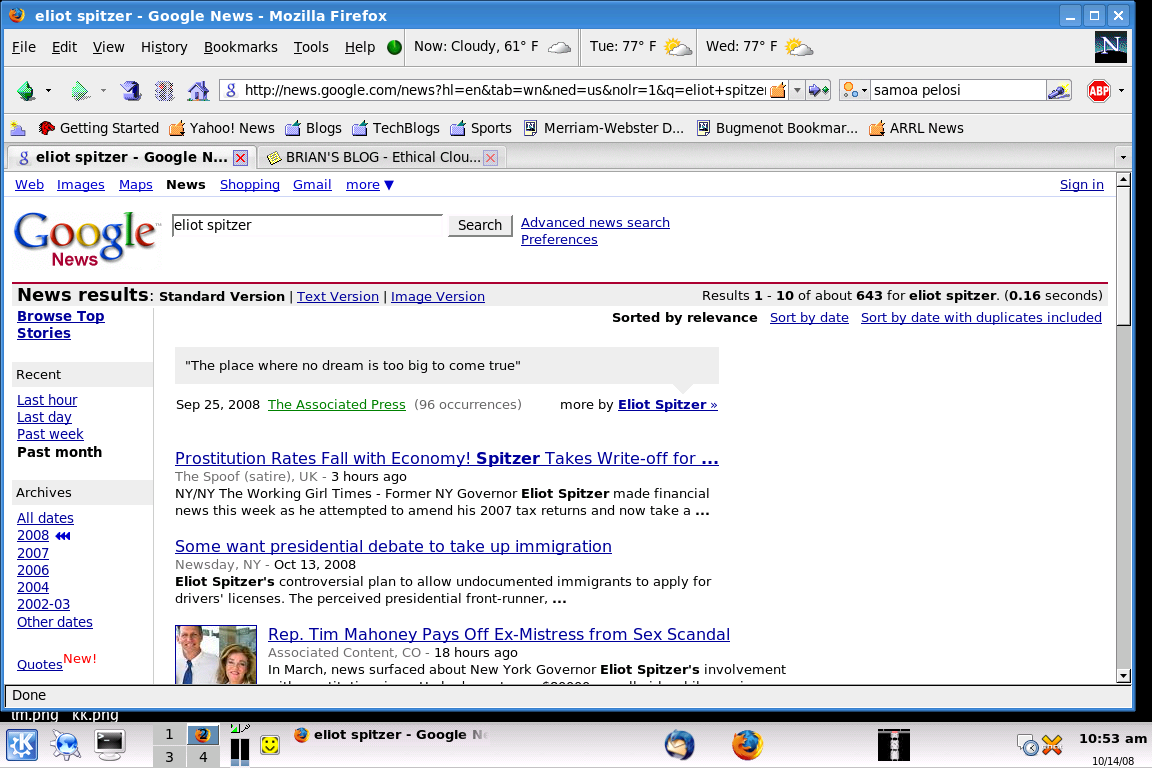This screenshot has height=768, width=1152.
Task: Open the Preferences link
Action: [x=559, y=240]
